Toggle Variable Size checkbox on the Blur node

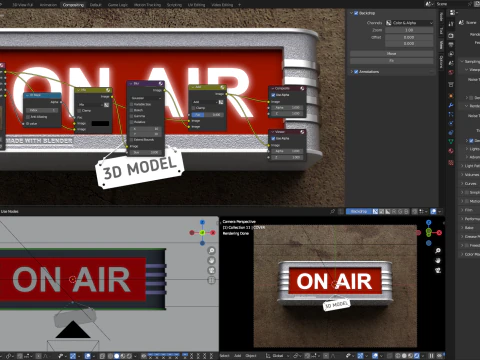pyautogui.click(x=131, y=104)
